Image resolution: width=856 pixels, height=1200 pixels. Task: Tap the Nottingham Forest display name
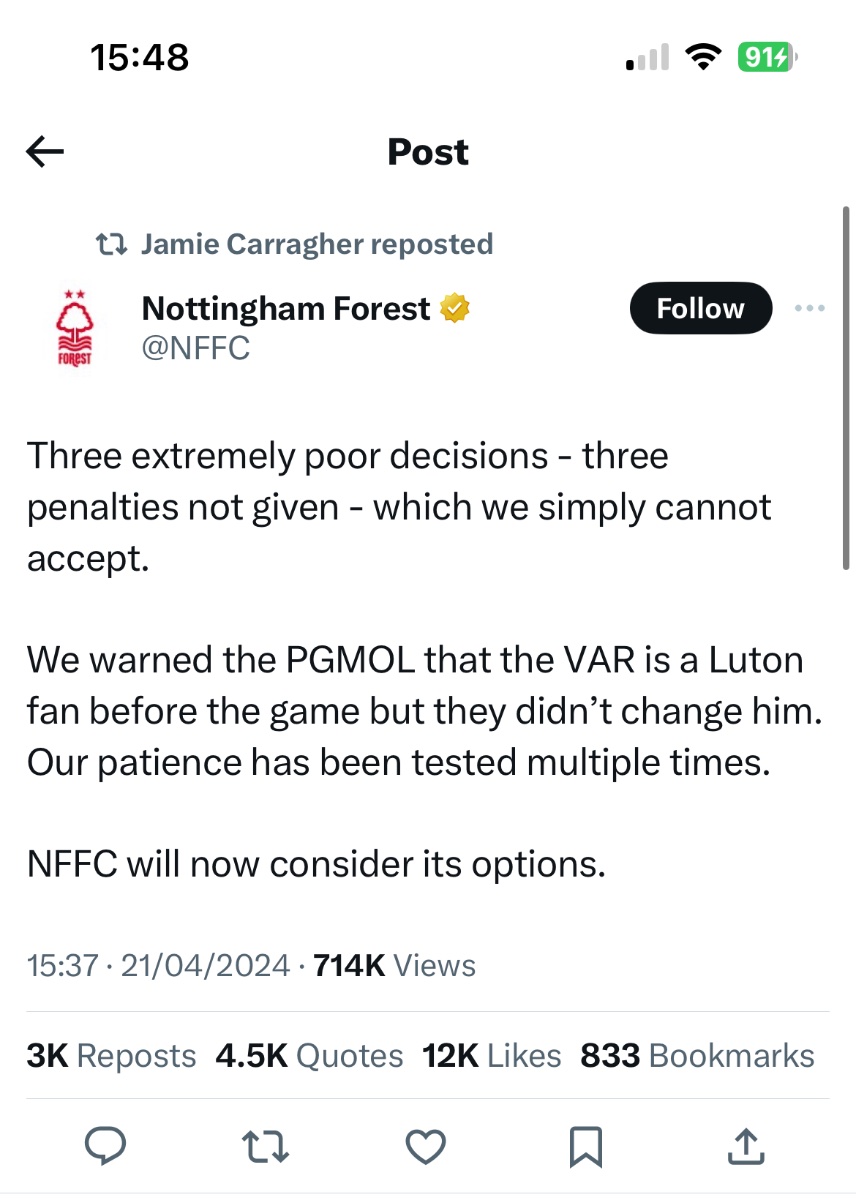pyautogui.click(x=286, y=308)
